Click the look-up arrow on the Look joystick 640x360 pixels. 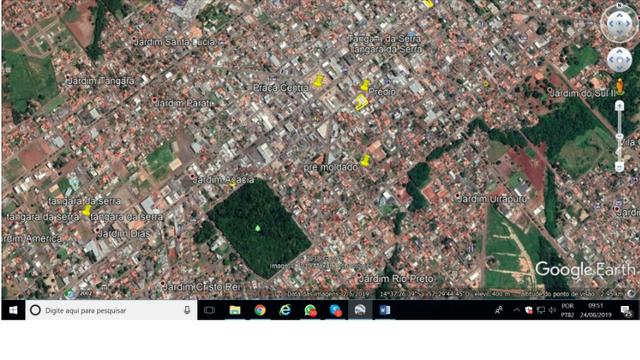619,15
